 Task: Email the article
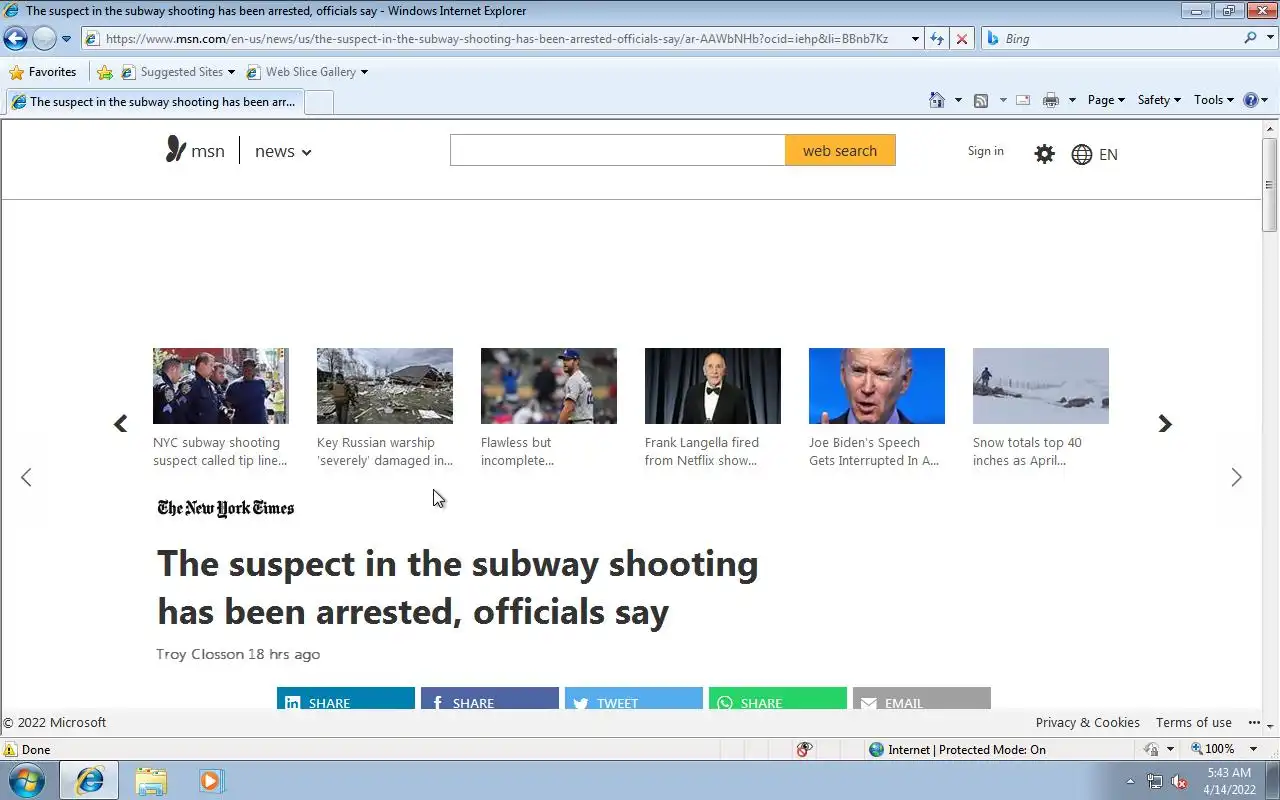coord(922,698)
